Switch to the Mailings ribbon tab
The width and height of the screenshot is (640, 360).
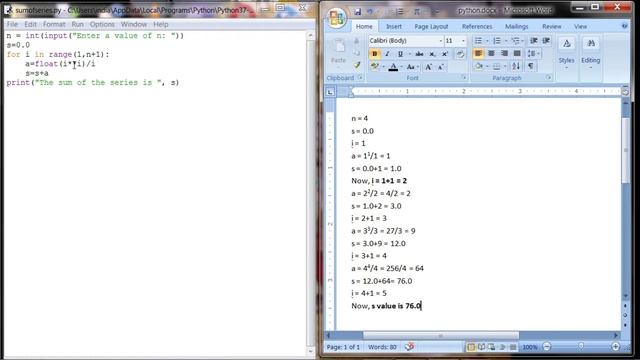(x=517, y=27)
